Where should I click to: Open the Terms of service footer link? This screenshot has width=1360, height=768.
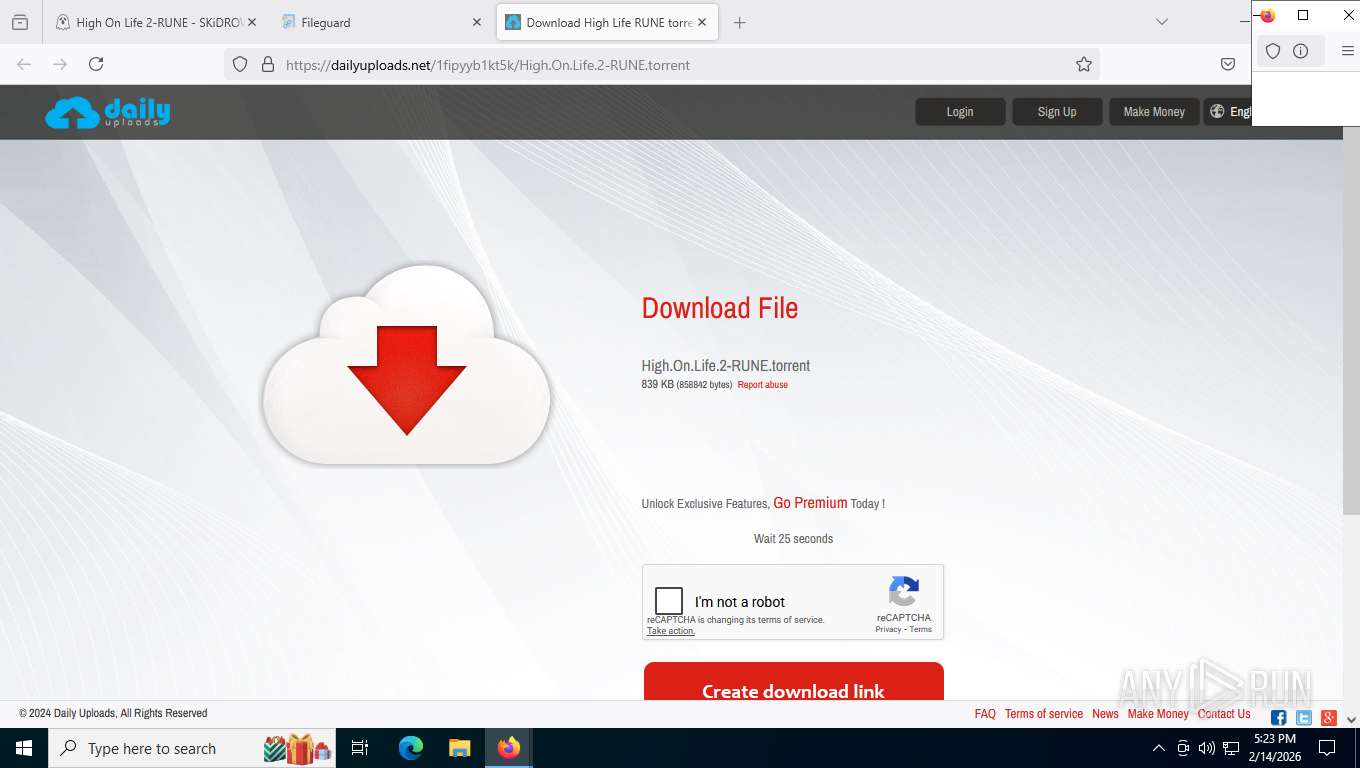pyautogui.click(x=1044, y=713)
